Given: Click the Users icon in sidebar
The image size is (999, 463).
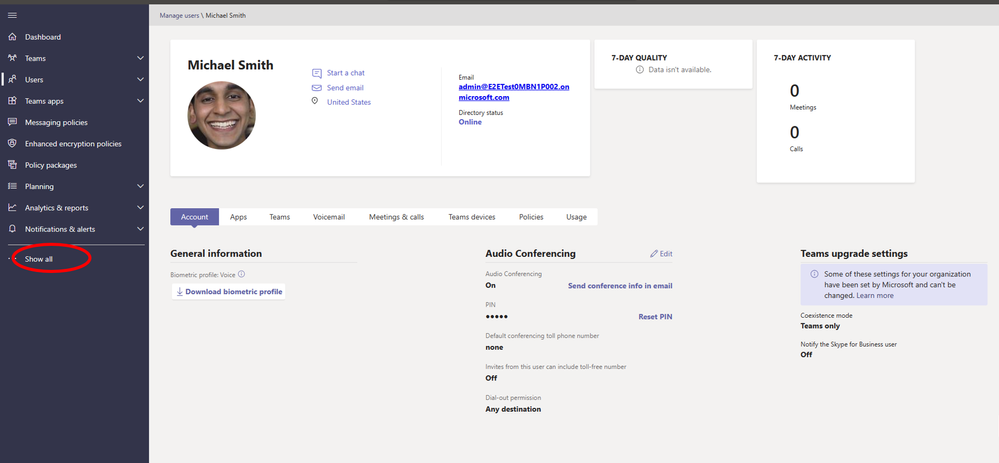Looking at the screenshot, I should coord(12,80).
